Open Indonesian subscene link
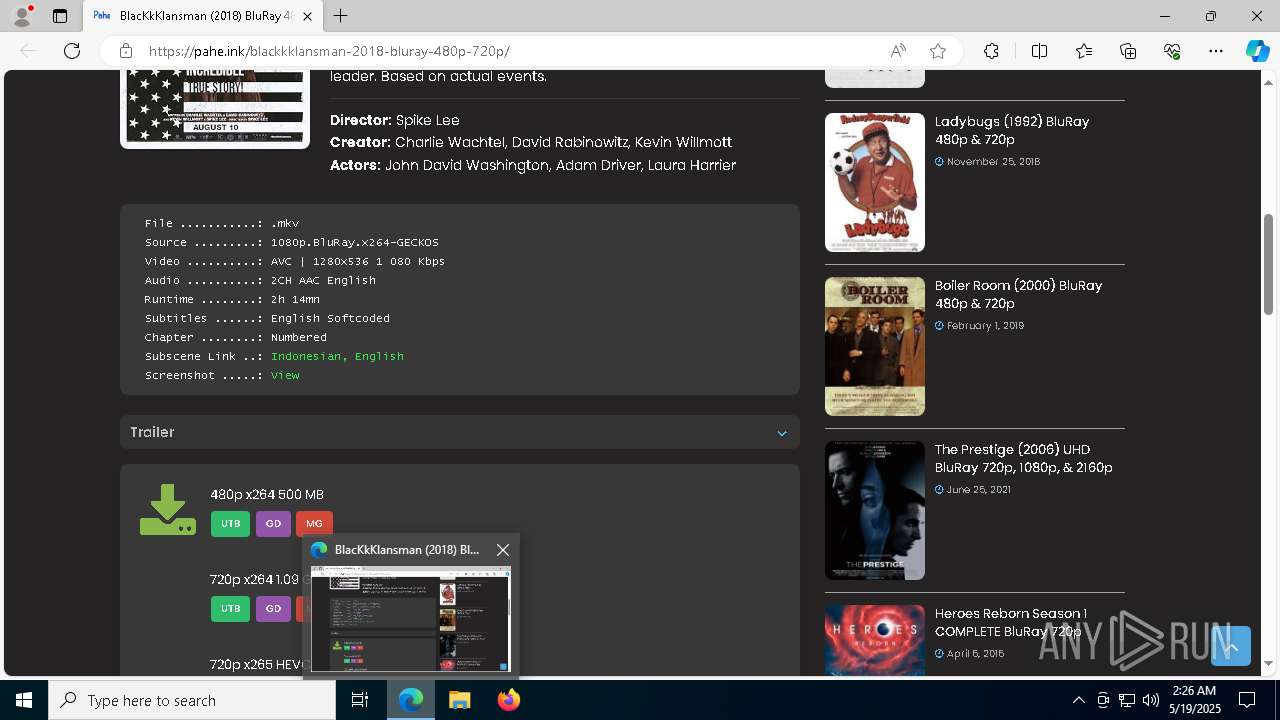This screenshot has height=720, width=1280. 306,356
